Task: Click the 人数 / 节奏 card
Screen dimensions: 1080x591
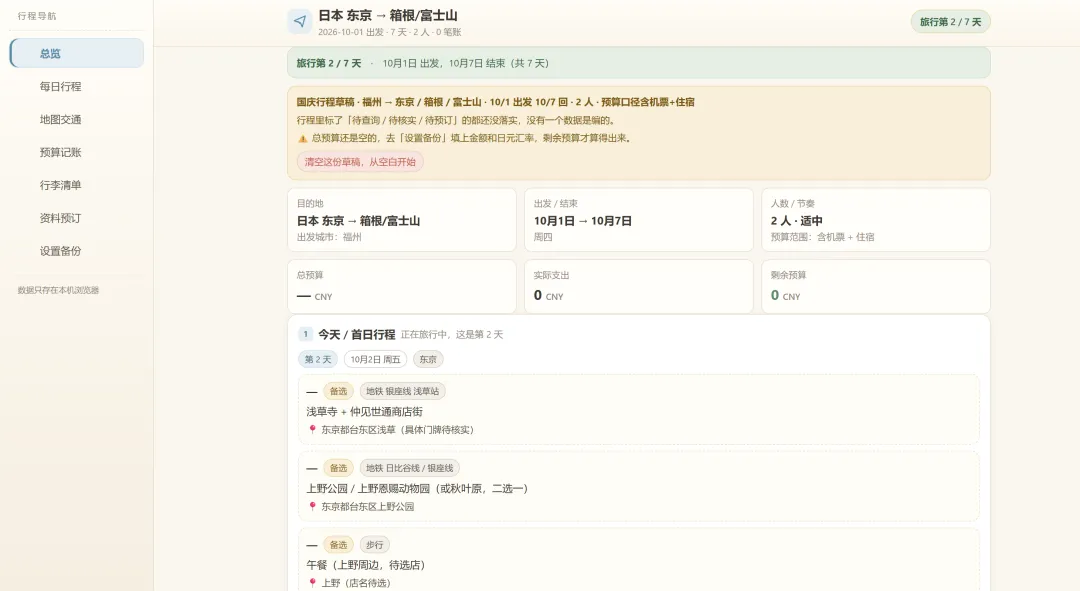Action: 875,220
